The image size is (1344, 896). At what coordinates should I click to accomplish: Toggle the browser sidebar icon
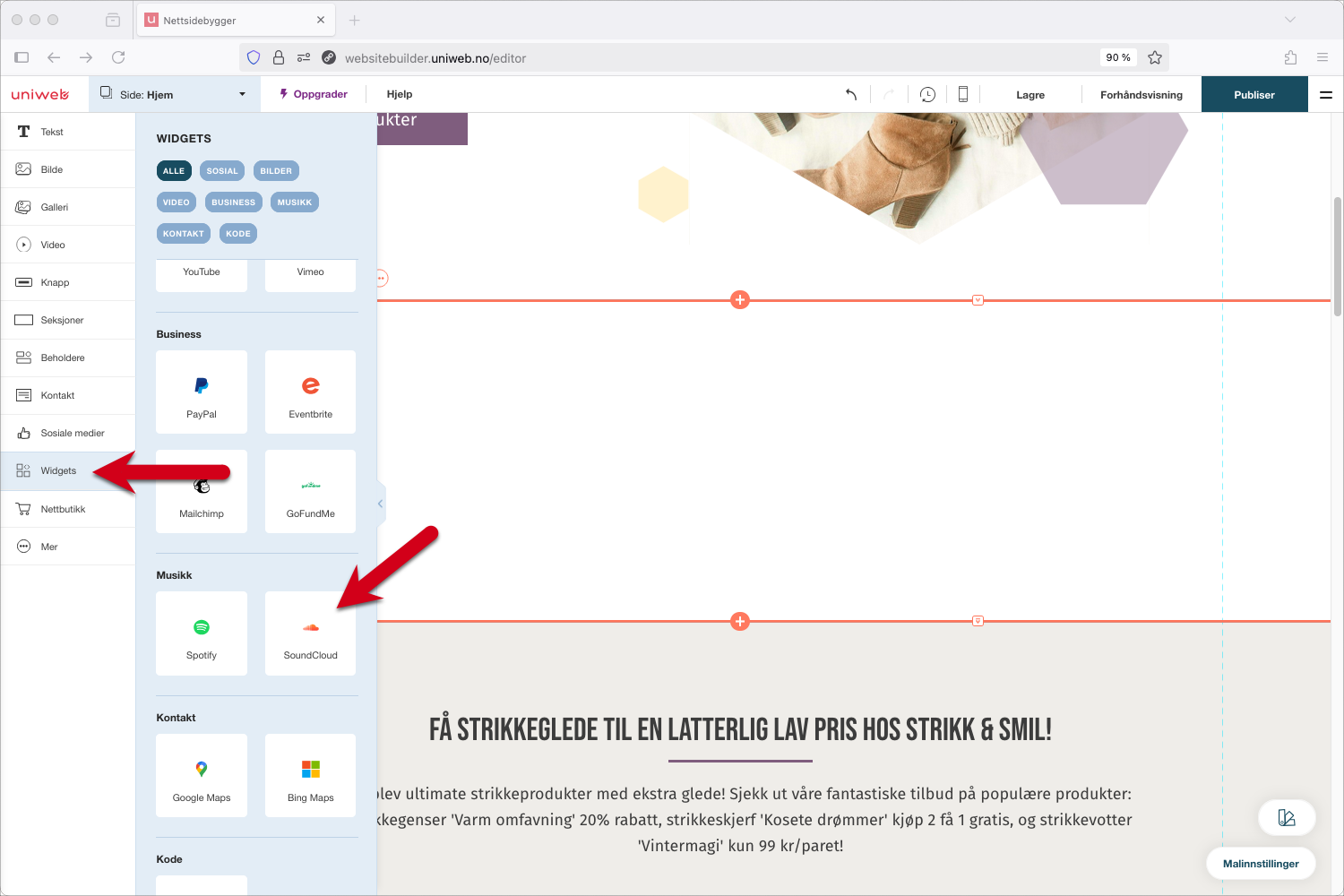pos(22,57)
